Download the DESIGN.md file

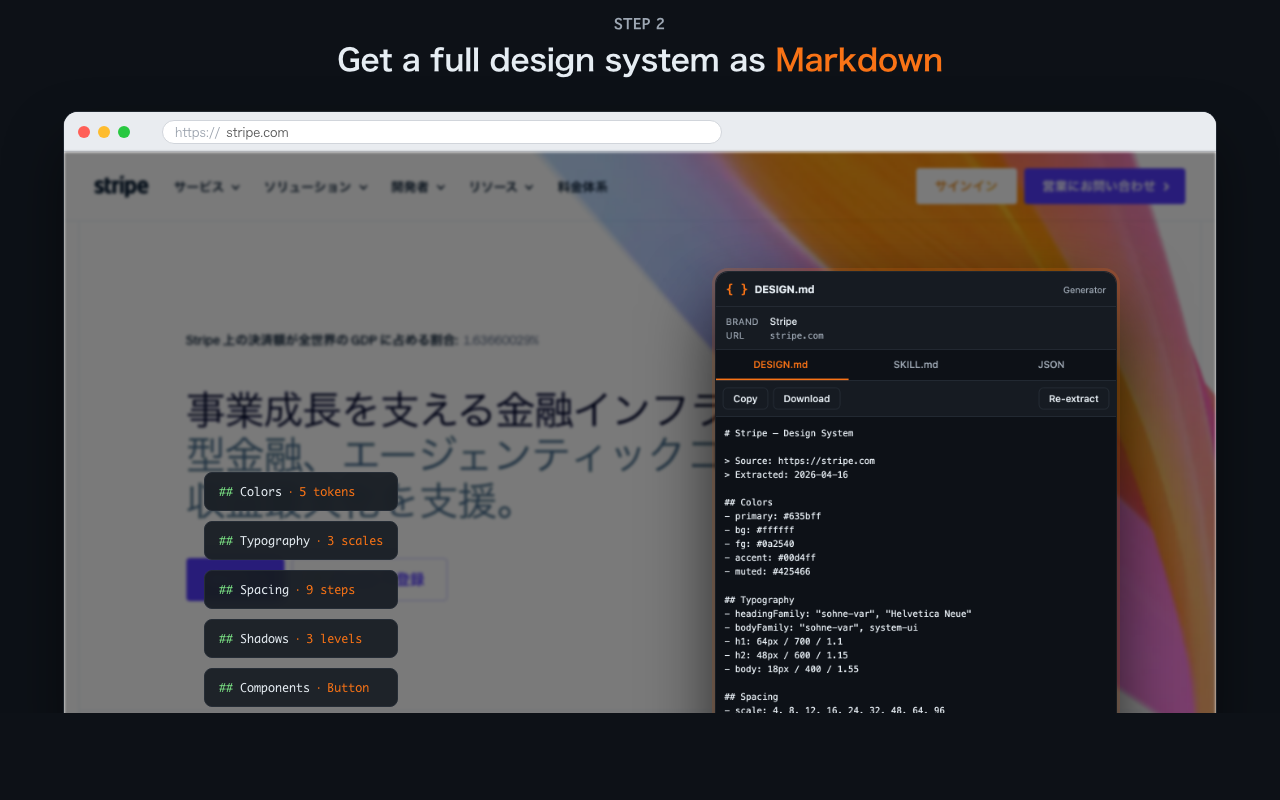click(806, 399)
